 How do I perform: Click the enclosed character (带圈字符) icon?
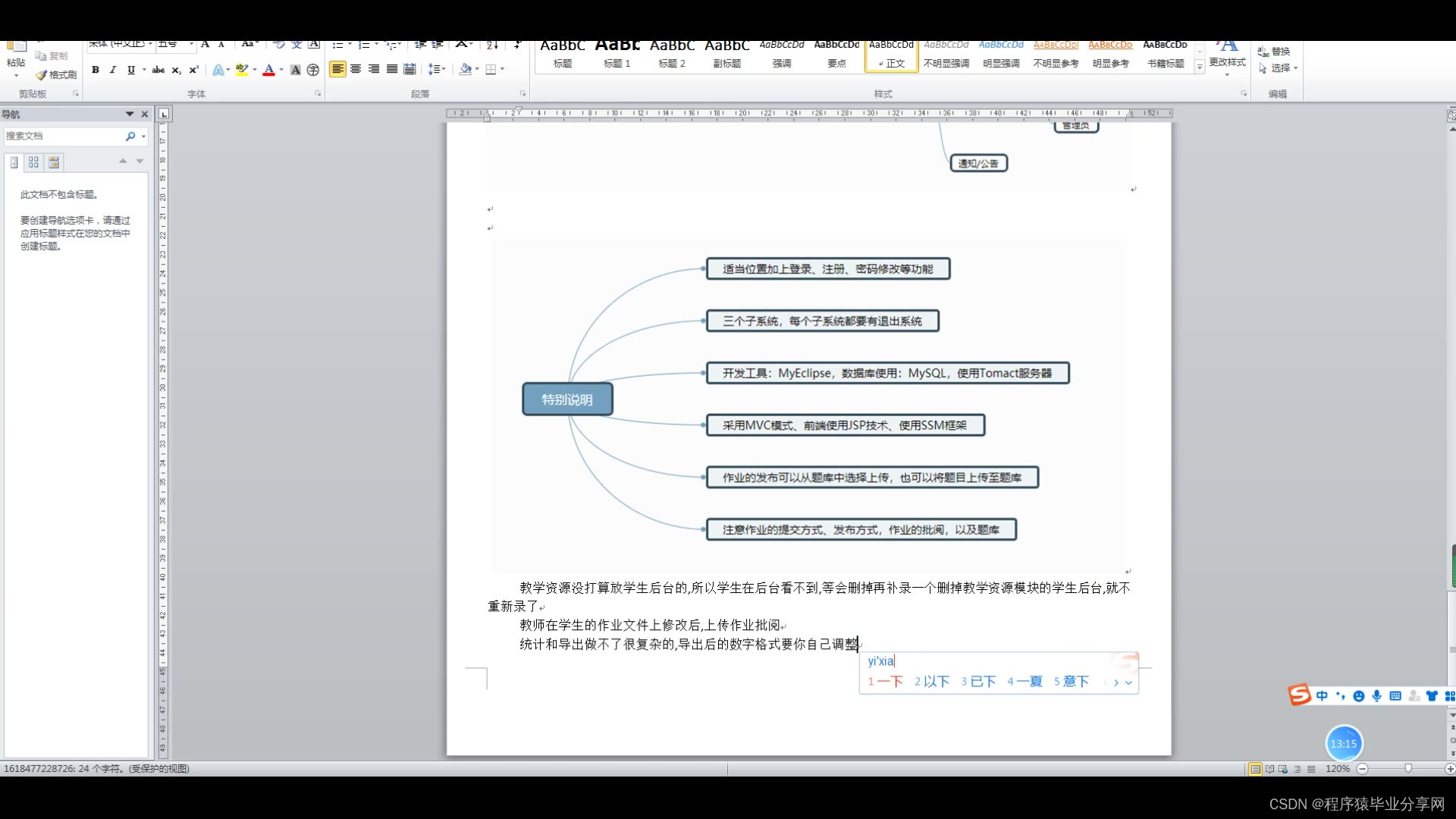(313, 70)
